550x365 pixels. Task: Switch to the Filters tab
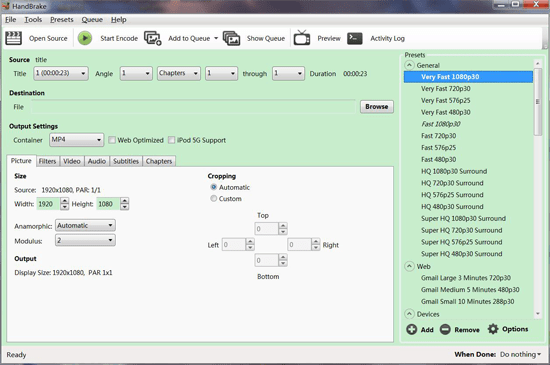pyautogui.click(x=47, y=161)
